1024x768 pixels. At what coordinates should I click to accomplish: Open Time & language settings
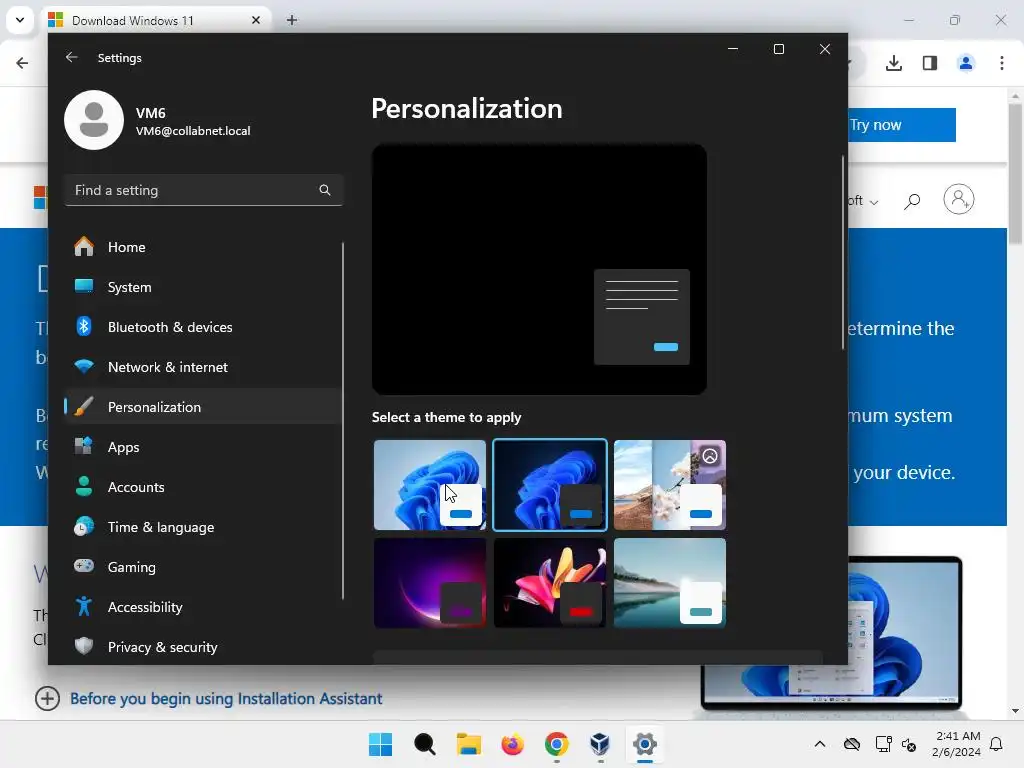[x=202, y=526]
